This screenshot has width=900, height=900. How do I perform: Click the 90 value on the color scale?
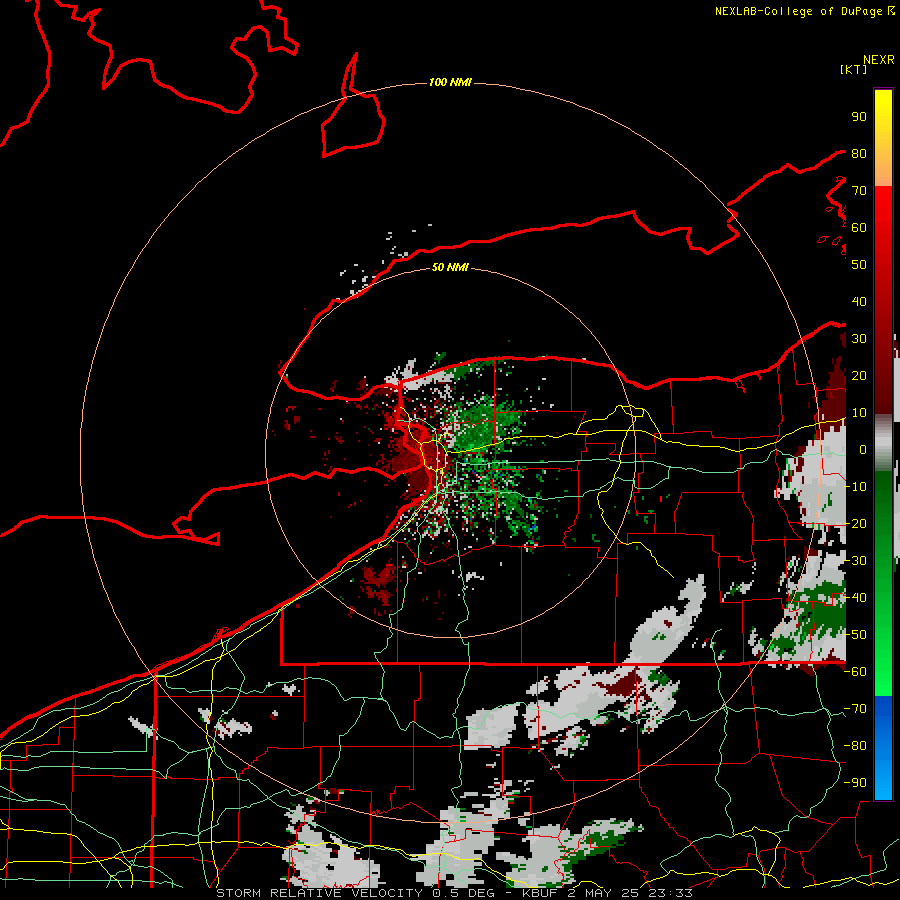click(859, 117)
